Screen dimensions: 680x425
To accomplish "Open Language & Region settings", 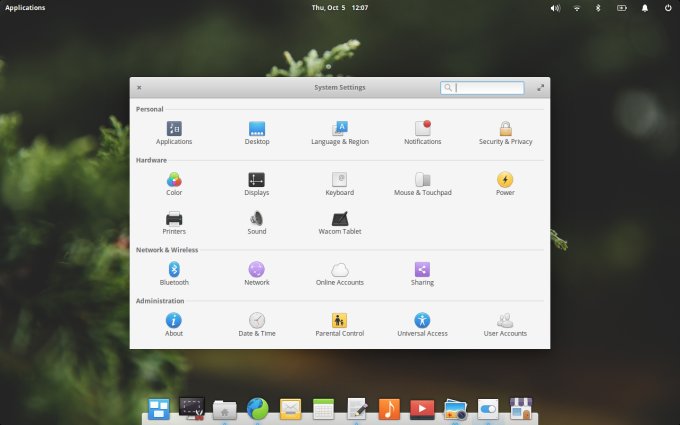I will pyautogui.click(x=340, y=133).
